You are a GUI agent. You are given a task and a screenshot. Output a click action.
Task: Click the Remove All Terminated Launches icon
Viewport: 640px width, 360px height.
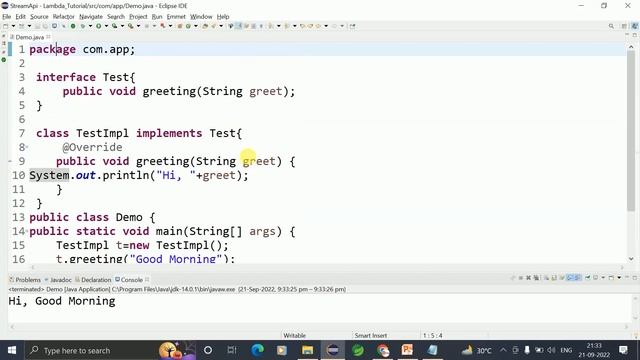[536, 278]
